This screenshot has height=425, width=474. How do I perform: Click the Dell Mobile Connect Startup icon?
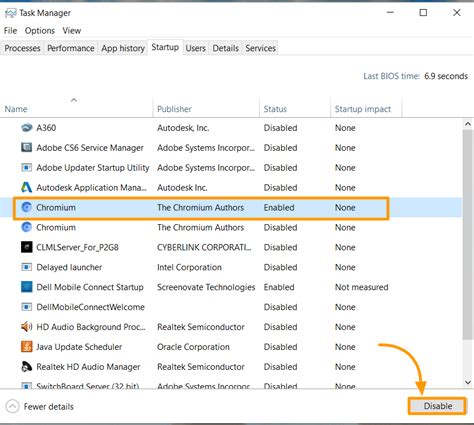tap(27, 287)
